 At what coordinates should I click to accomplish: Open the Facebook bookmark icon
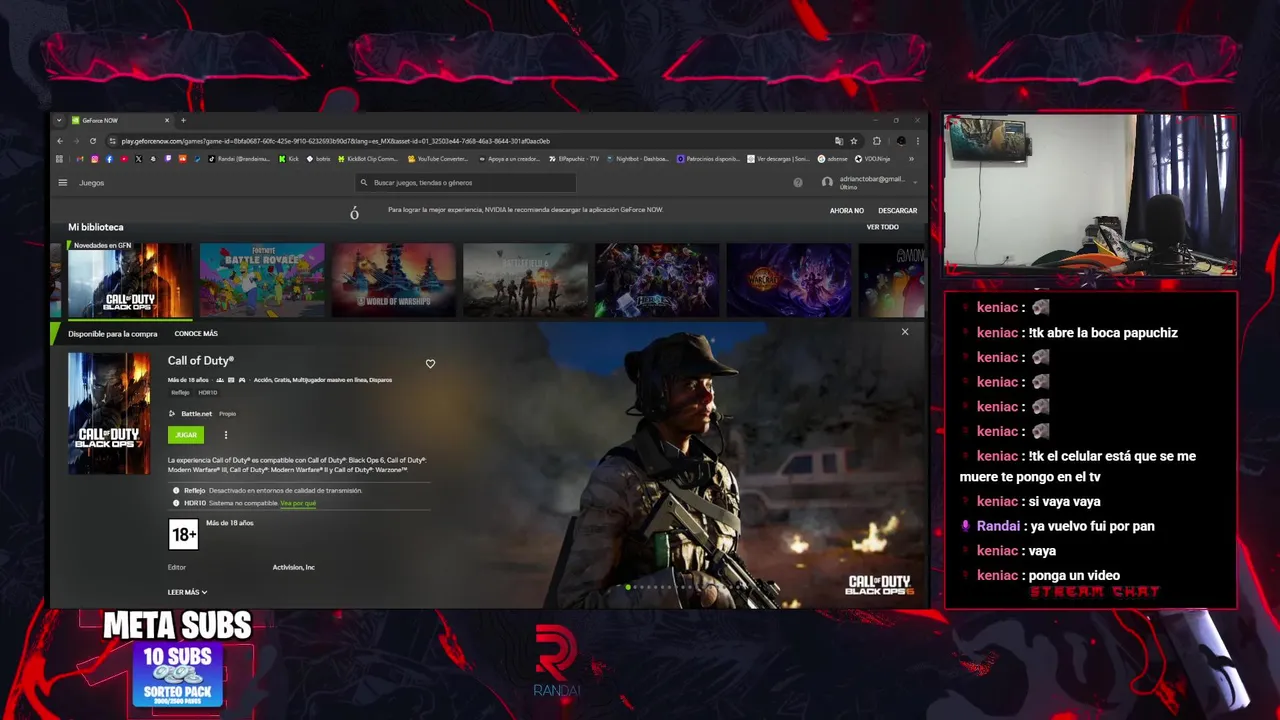[110, 159]
